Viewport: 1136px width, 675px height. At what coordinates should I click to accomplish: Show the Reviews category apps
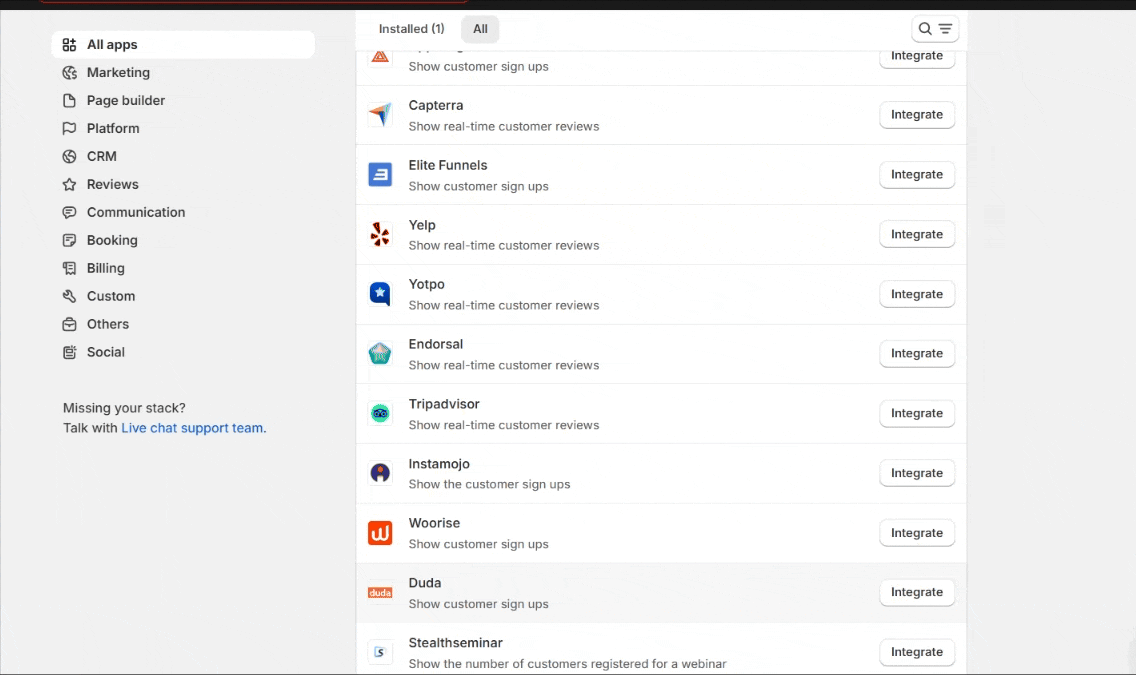click(112, 185)
